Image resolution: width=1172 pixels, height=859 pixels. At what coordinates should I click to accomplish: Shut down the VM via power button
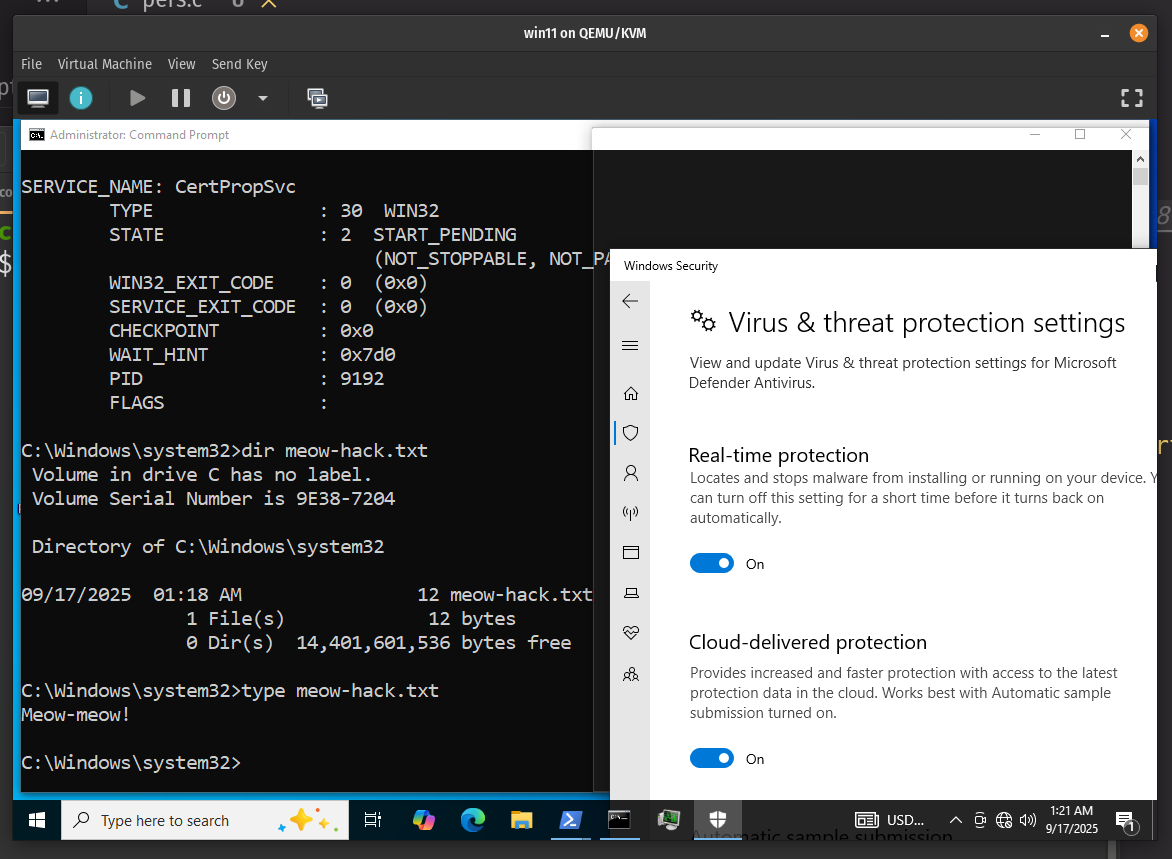click(x=223, y=98)
